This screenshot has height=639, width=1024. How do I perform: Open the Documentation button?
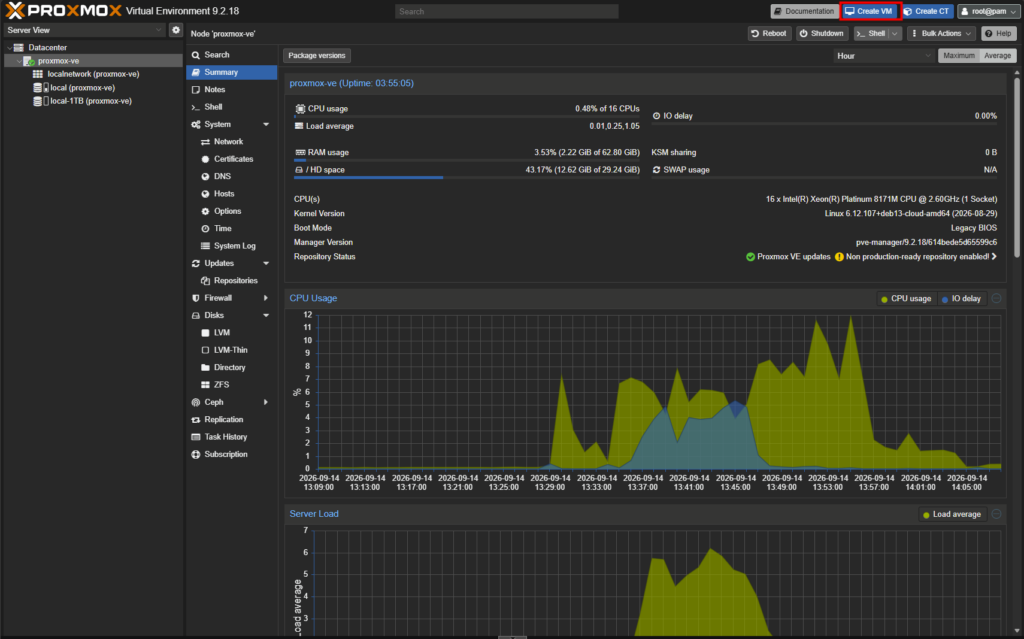click(x=804, y=11)
